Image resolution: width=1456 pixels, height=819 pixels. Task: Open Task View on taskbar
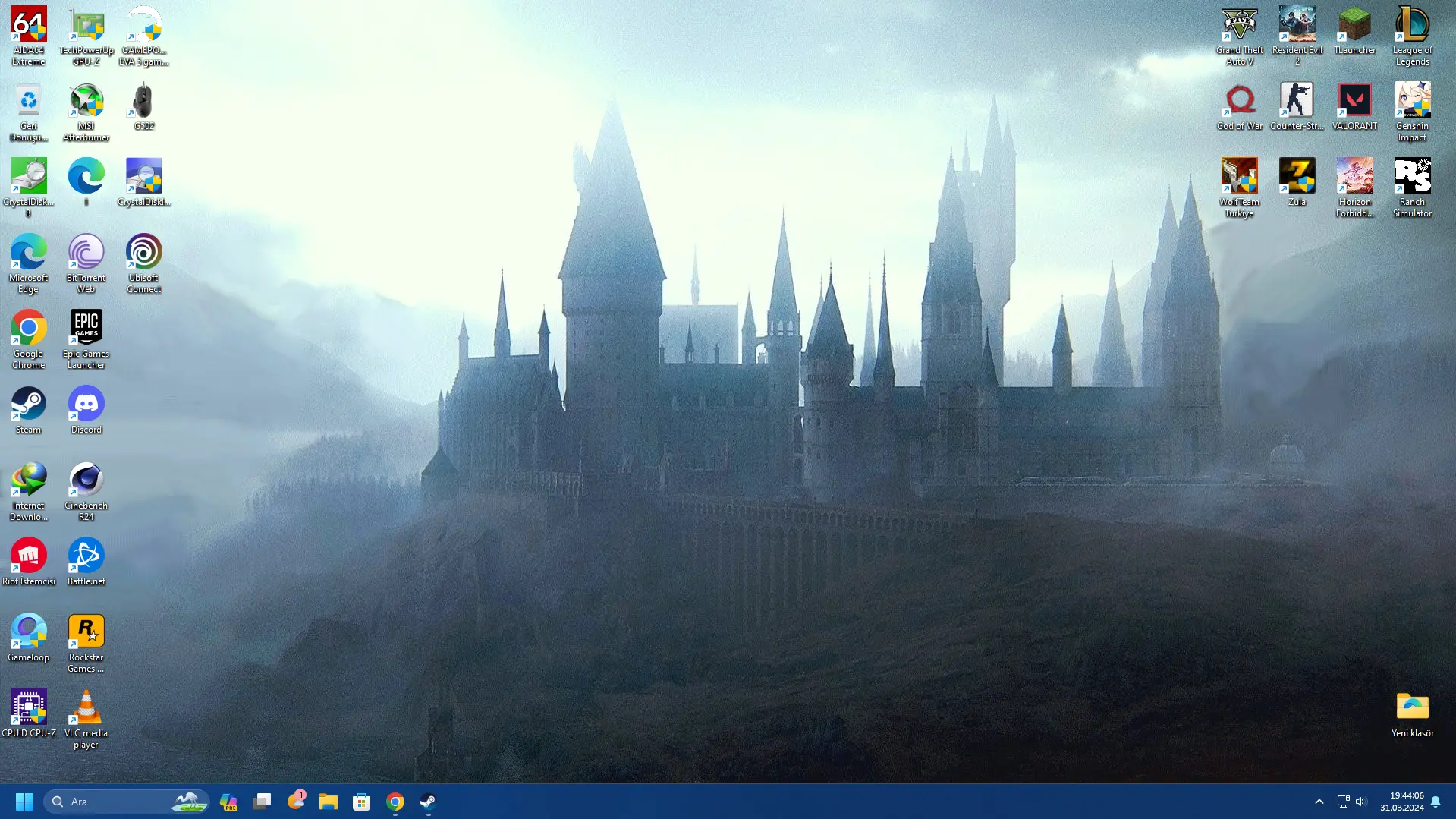coord(262,802)
